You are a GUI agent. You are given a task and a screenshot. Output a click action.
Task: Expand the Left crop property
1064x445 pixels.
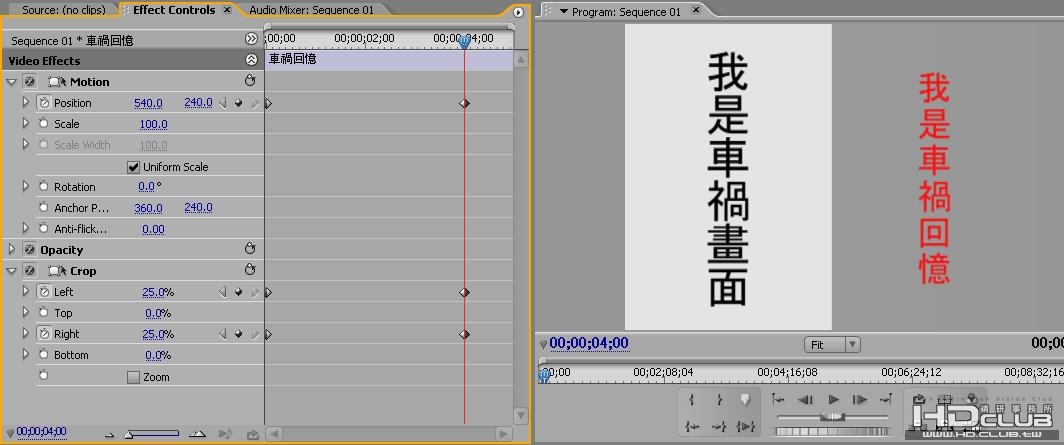click(x=26, y=292)
